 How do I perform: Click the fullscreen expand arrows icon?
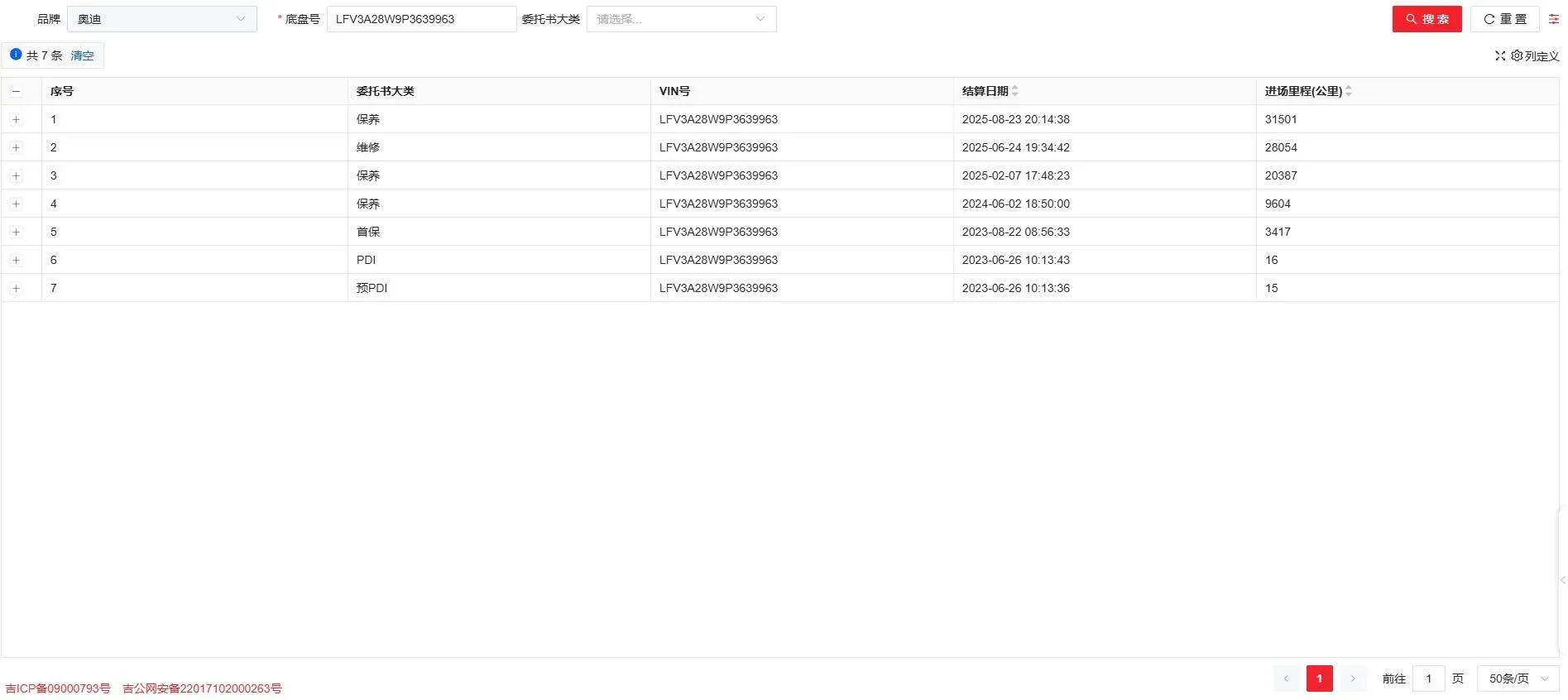point(1499,56)
